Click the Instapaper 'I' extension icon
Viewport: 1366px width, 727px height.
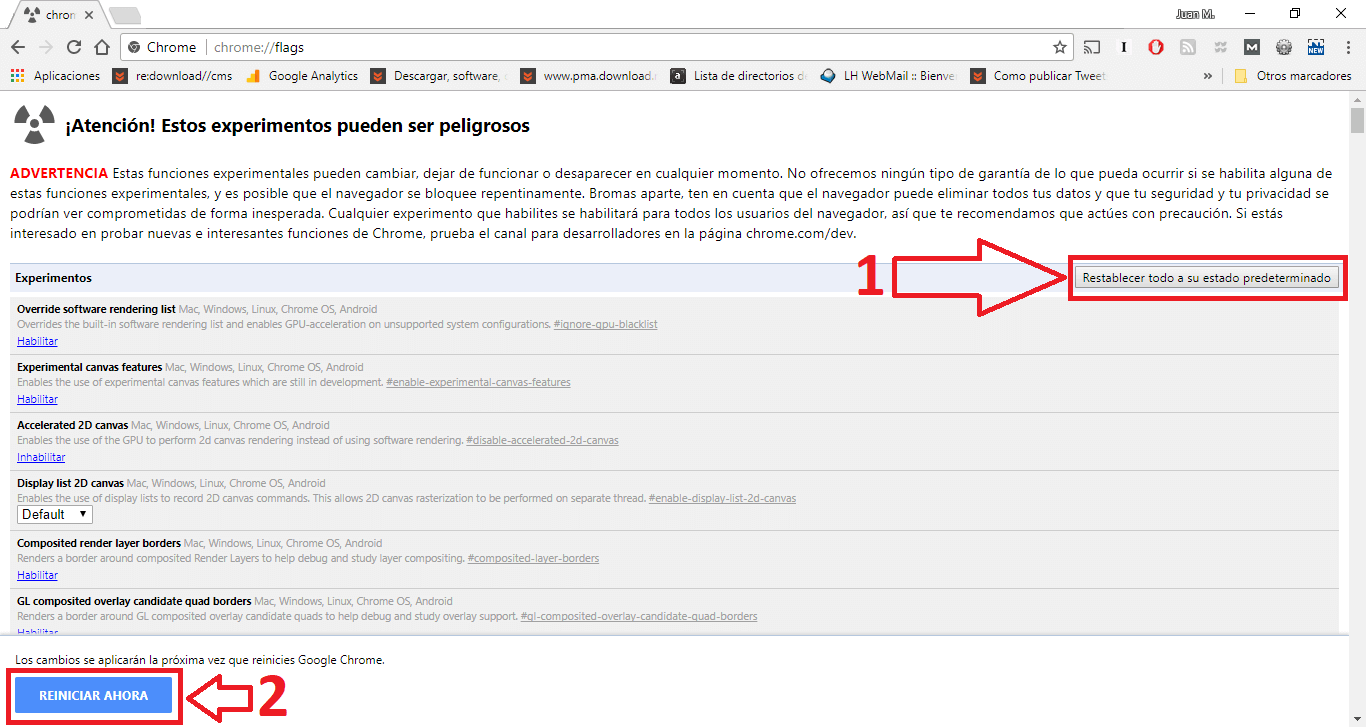1124,47
